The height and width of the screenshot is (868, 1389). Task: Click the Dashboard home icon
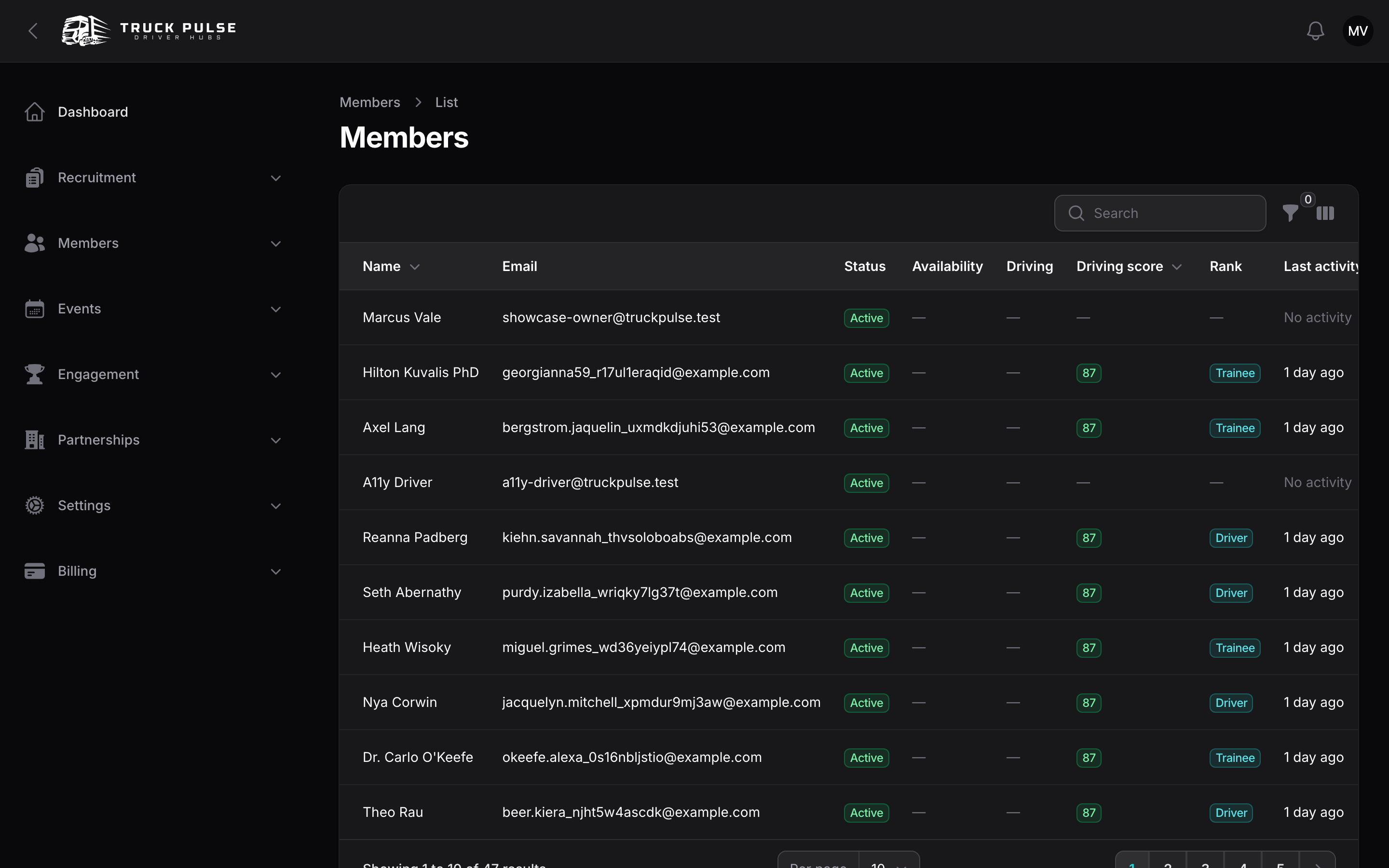pos(34,112)
